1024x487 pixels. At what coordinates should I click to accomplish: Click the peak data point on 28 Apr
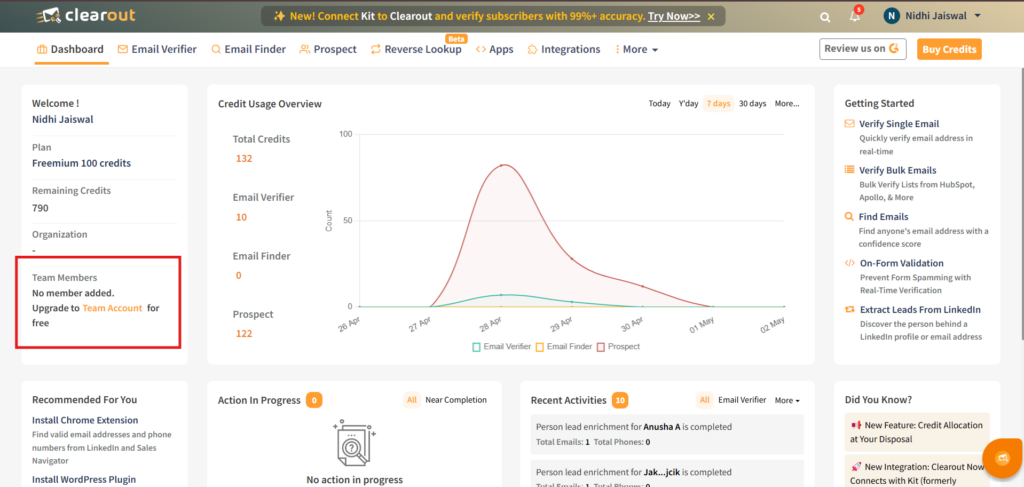click(x=502, y=166)
